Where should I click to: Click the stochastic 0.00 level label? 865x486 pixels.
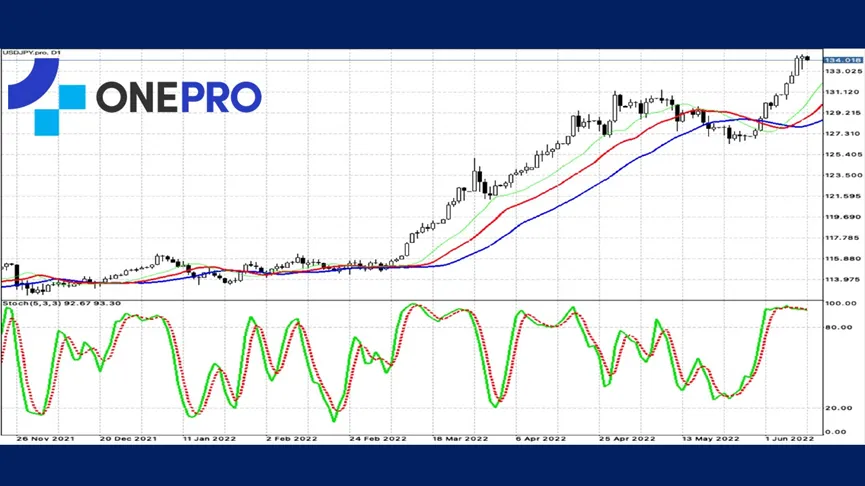836,431
